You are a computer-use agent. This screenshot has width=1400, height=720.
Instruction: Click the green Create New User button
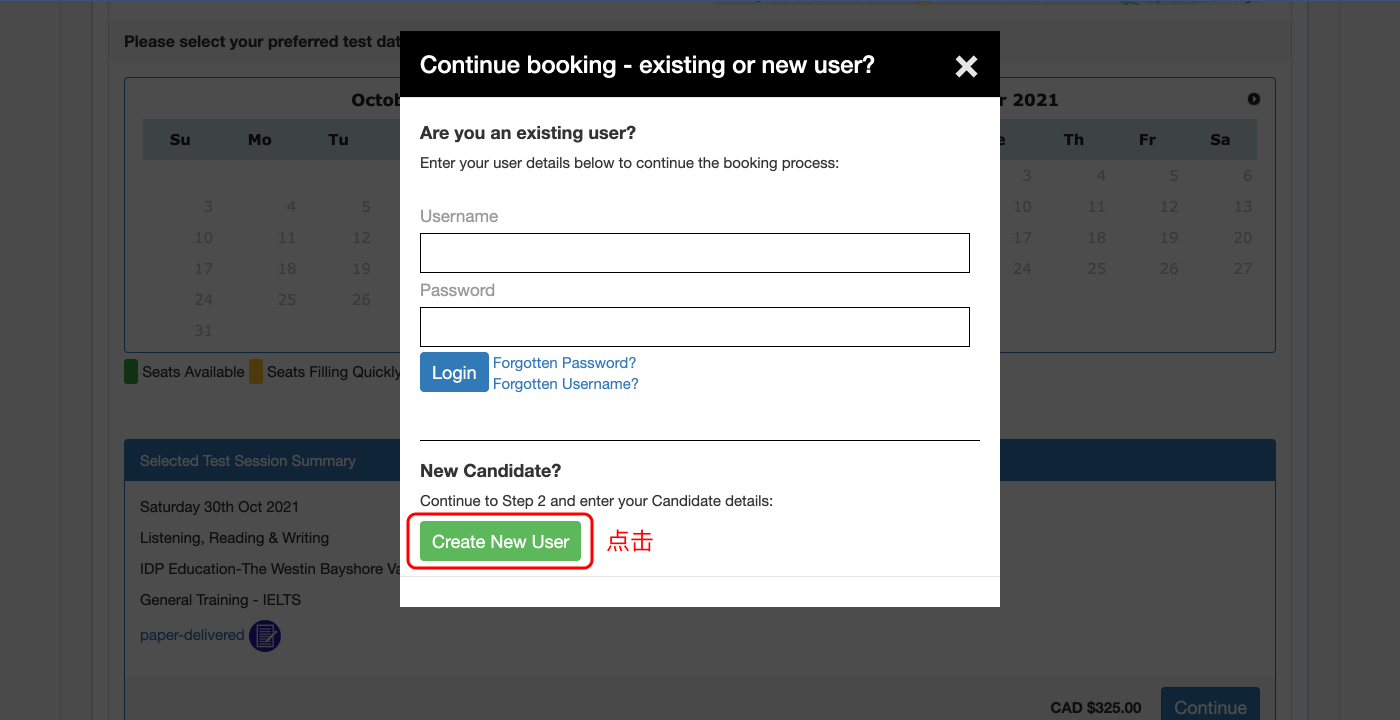pyautogui.click(x=500, y=542)
